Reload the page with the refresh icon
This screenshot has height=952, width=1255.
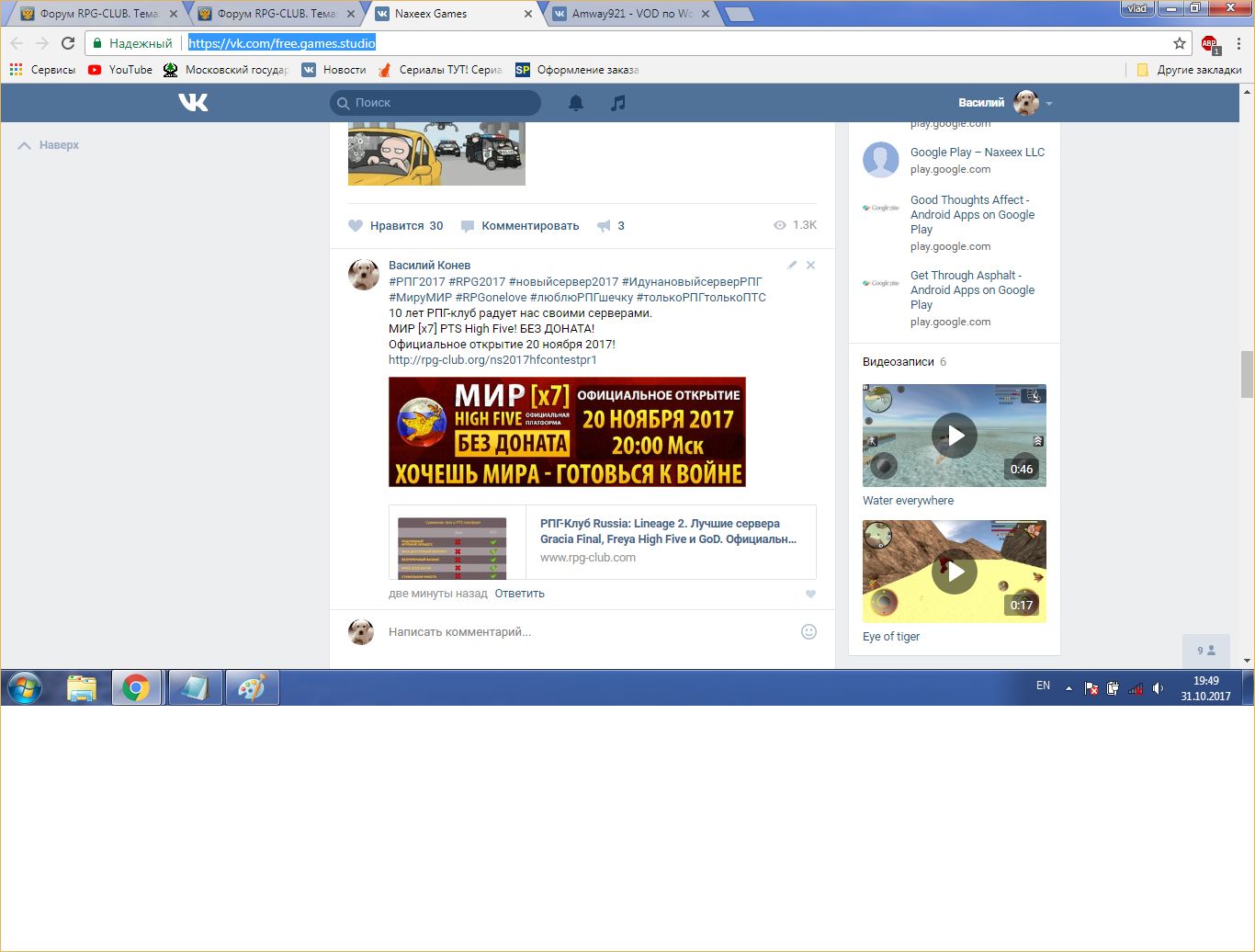(x=68, y=43)
